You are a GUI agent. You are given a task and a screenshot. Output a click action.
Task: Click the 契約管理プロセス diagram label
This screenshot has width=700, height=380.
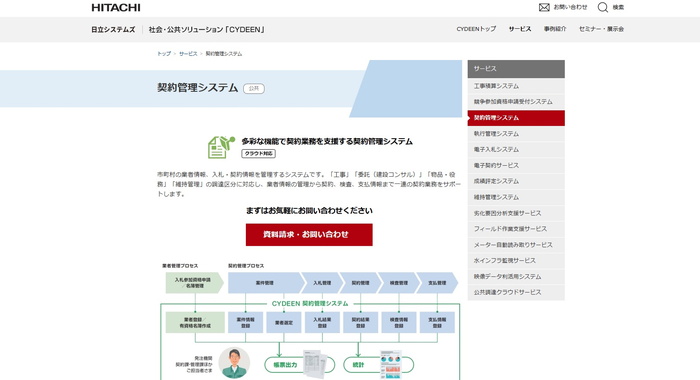tap(246, 266)
